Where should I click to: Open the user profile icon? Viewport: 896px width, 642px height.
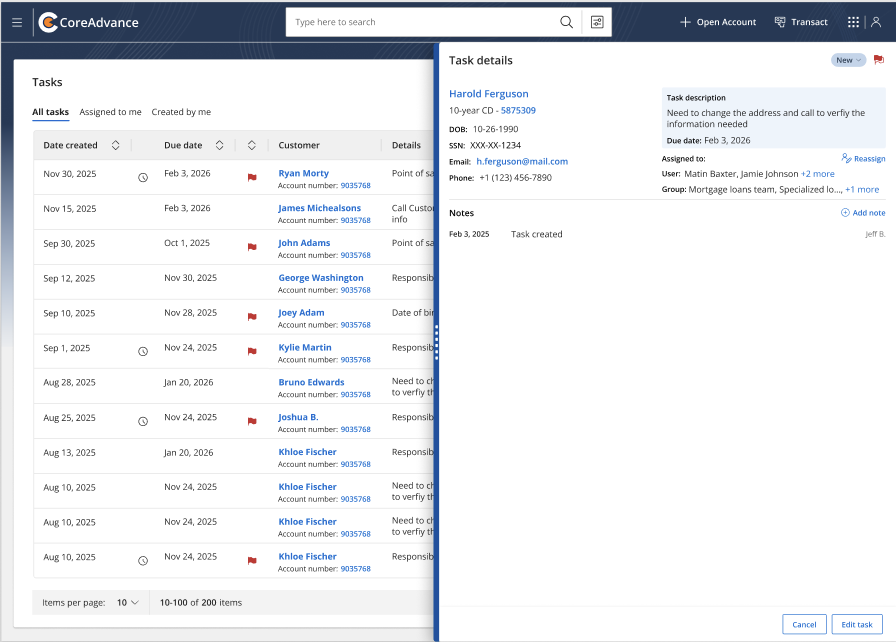click(876, 22)
